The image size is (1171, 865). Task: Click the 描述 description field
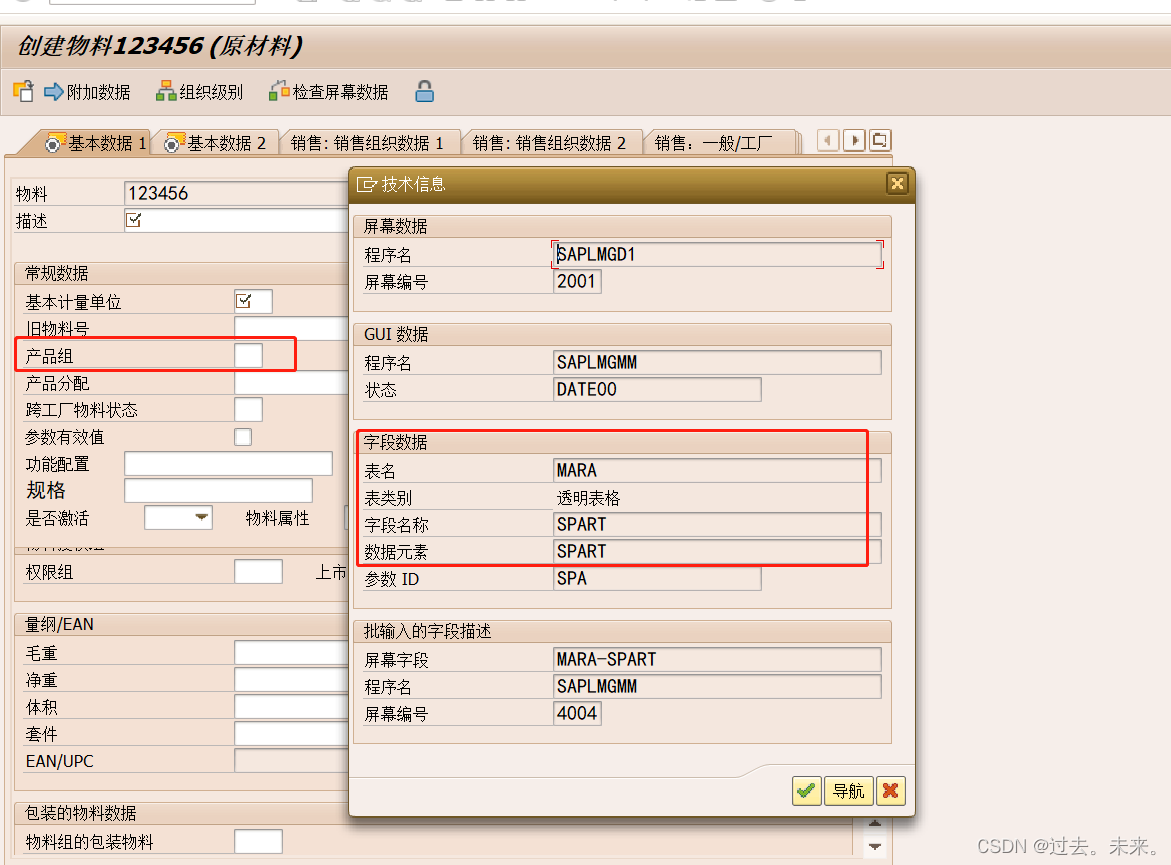click(x=236, y=220)
